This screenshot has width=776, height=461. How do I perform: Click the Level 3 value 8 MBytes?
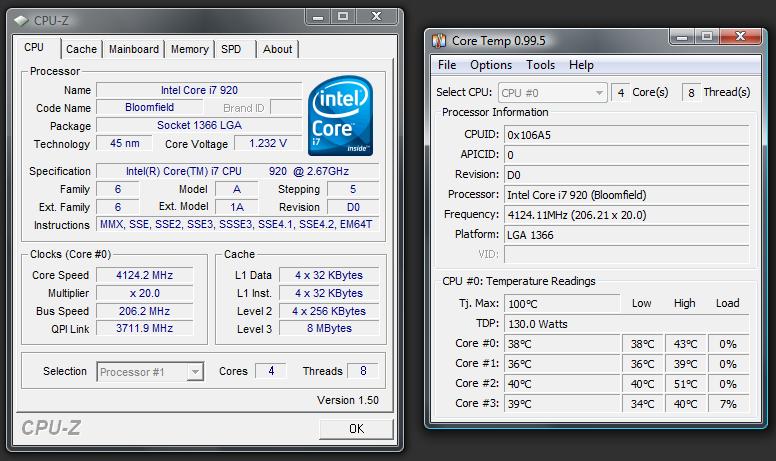coord(329,328)
